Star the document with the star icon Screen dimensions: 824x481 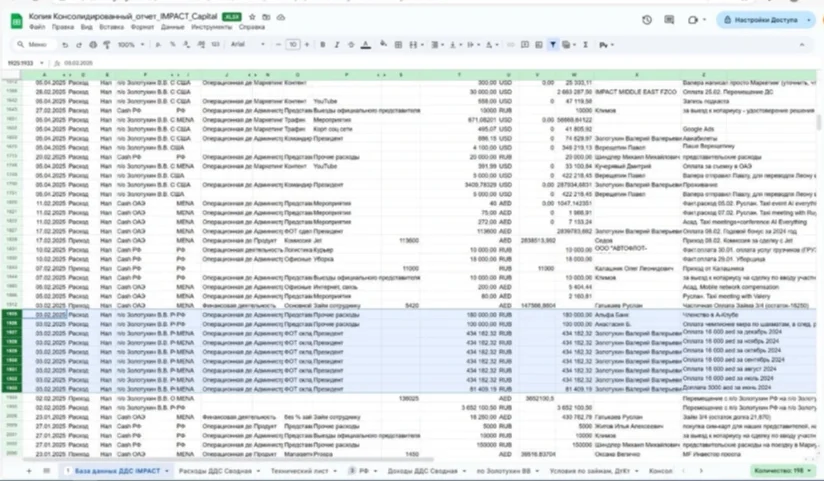point(252,17)
